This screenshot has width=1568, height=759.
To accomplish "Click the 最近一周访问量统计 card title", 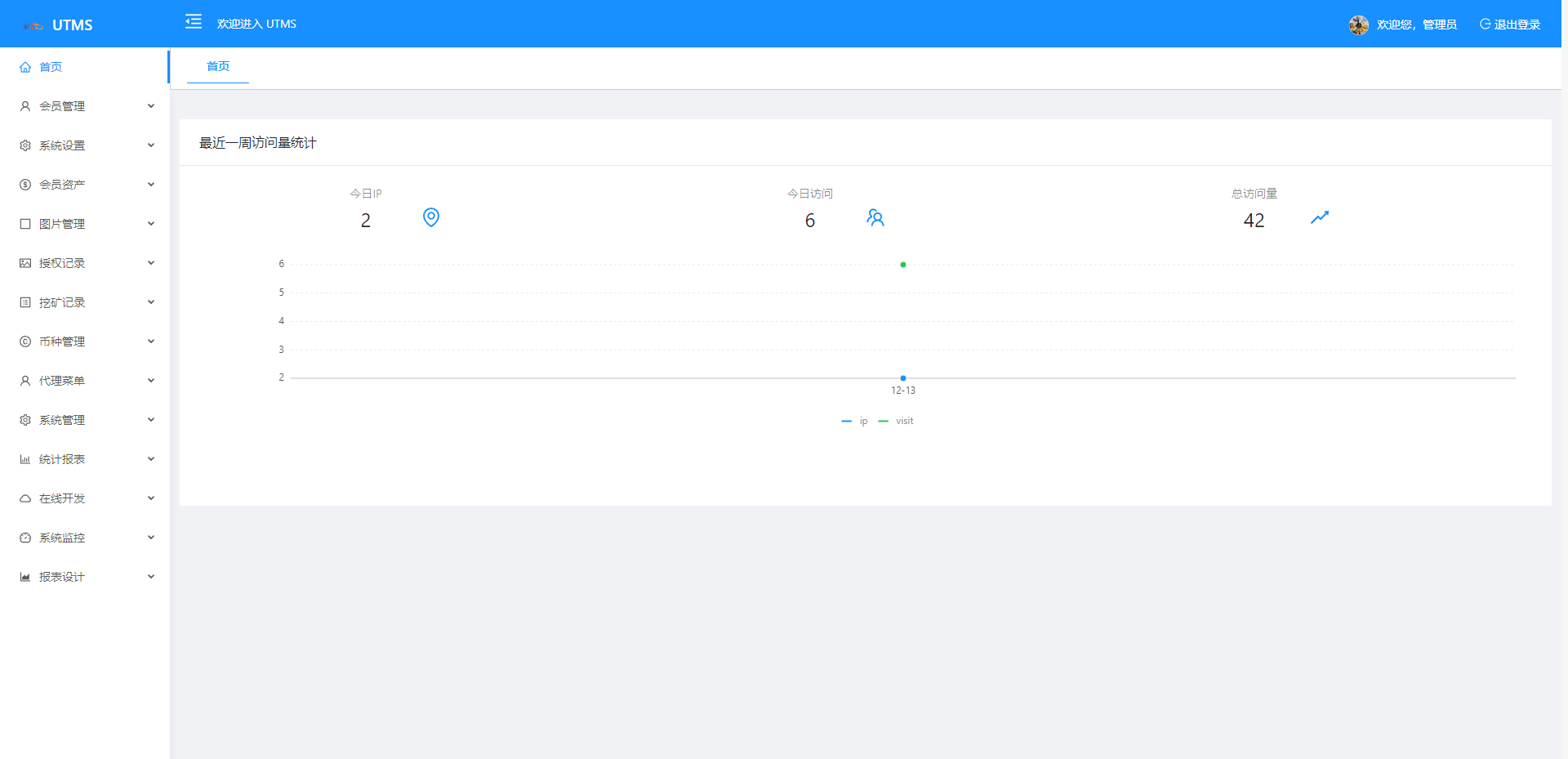I will (258, 143).
